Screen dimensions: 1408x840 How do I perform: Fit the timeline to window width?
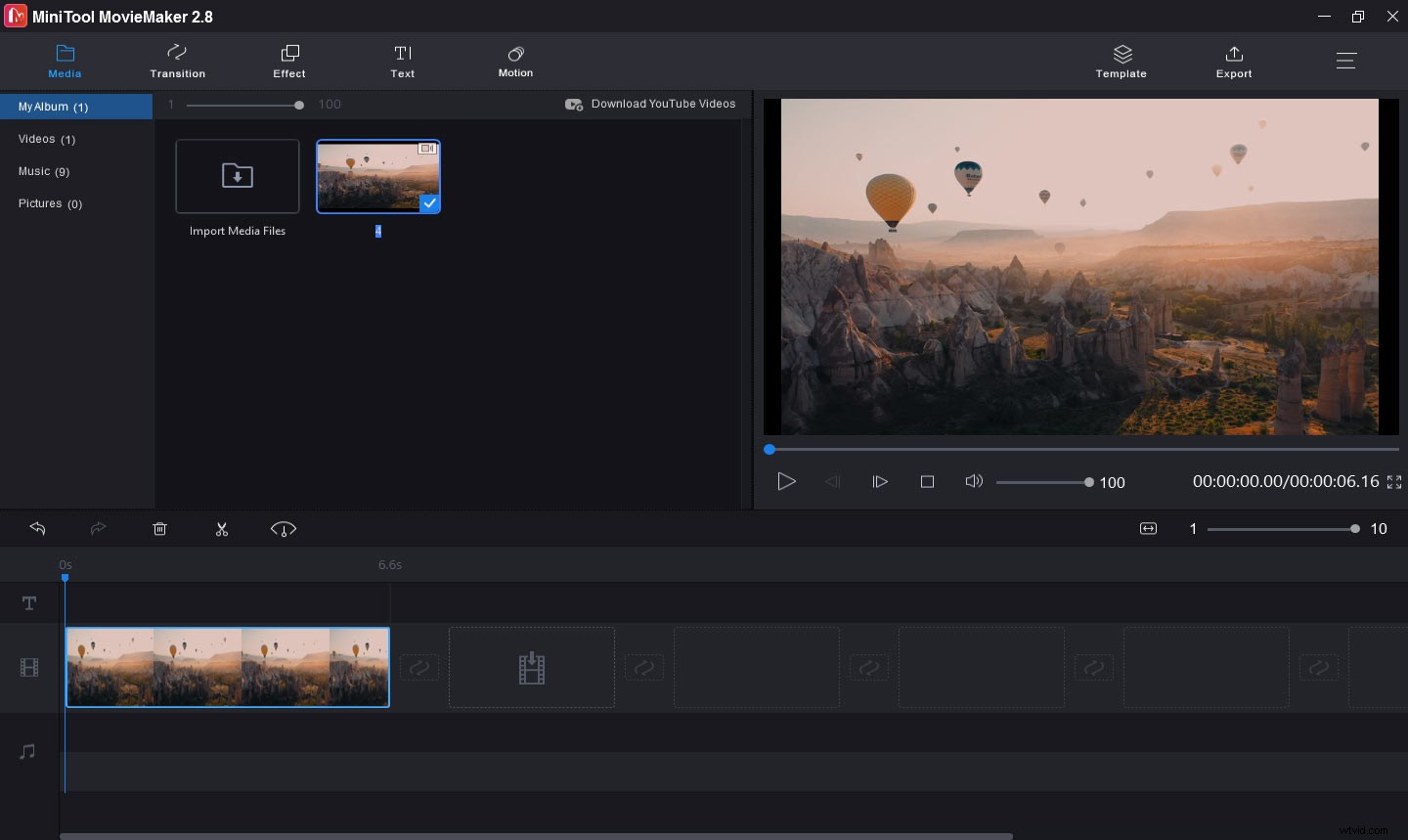pyautogui.click(x=1148, y=528)
